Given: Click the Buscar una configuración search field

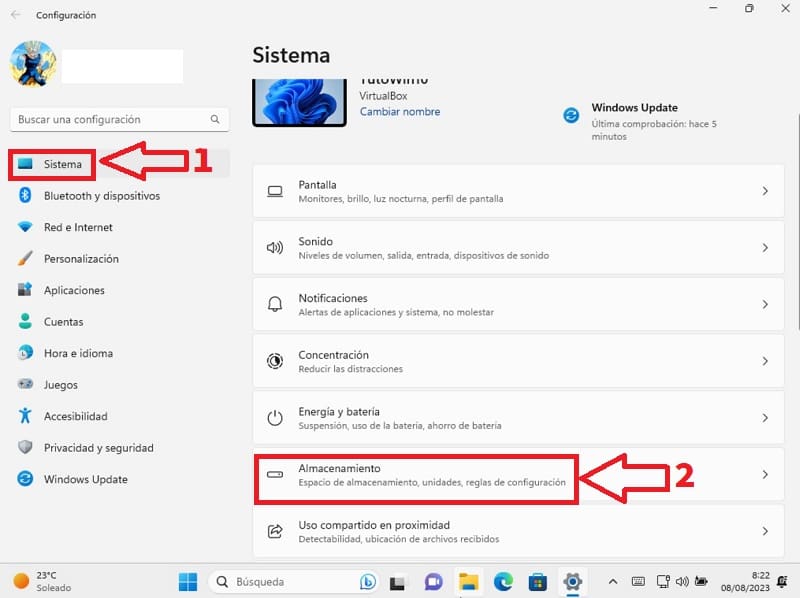Looking at the screenshot, I should click(112, 119).
